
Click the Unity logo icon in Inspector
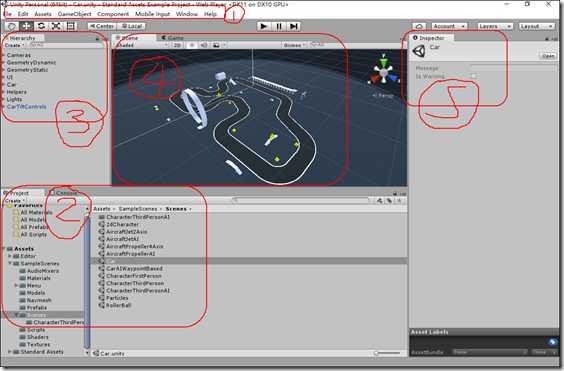(x=419, y=51)
